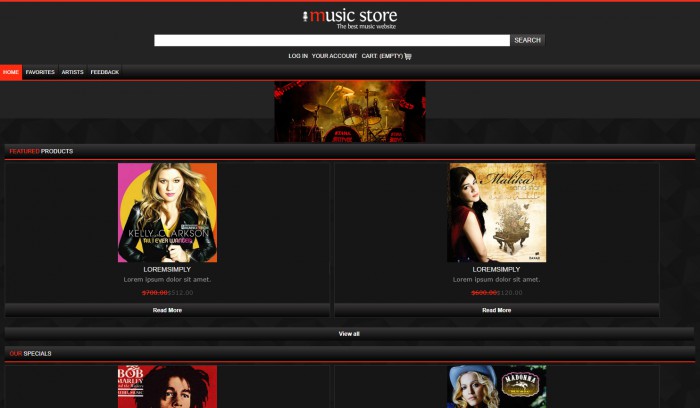Open the Kelly Clarkson album cover

(167, 212)
